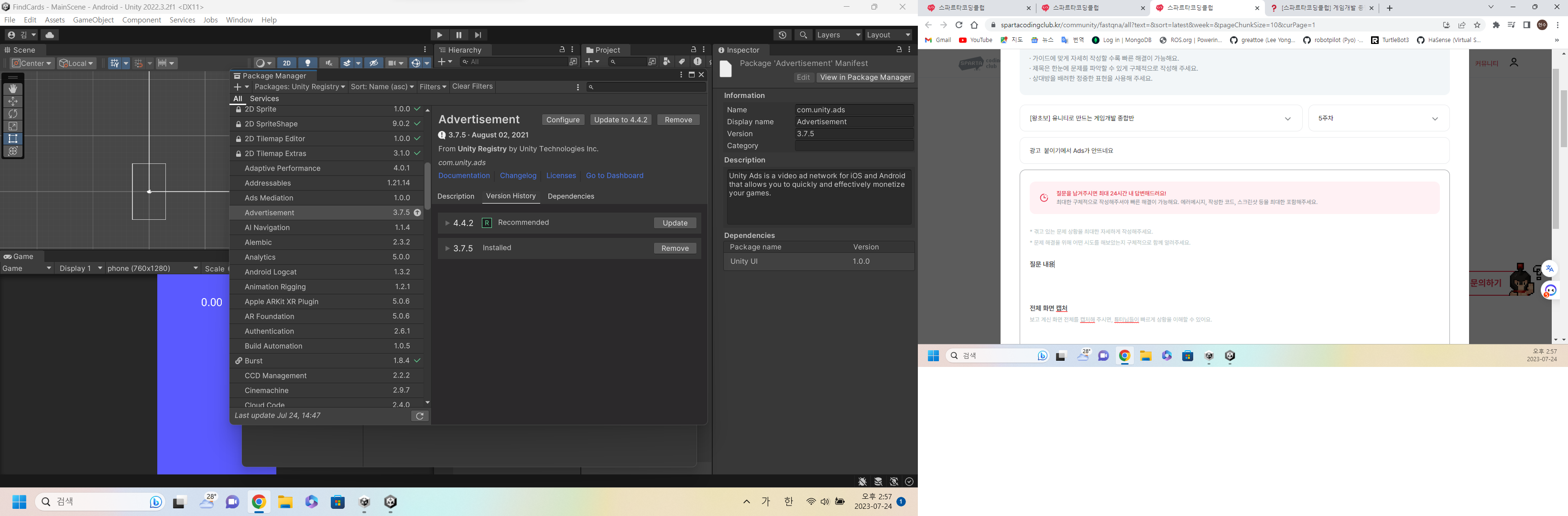
Task: Click Project search by label icon
Action: click(682, 62)
